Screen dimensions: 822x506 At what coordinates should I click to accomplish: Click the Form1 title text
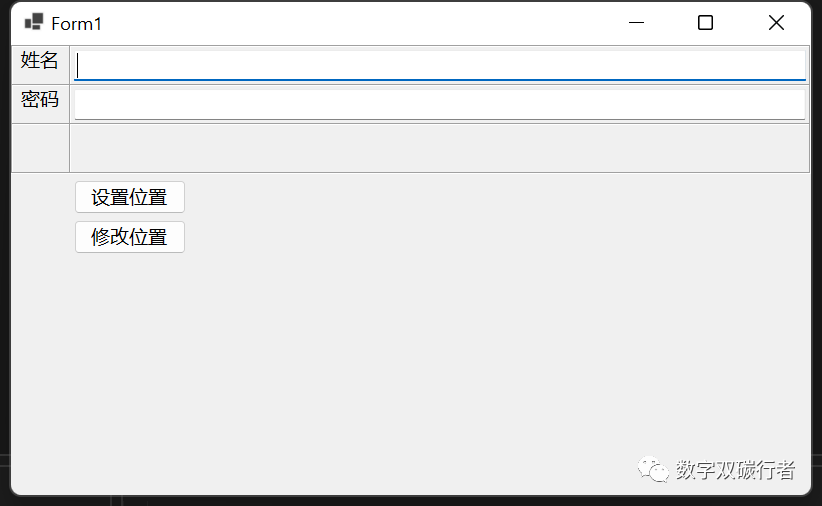(x=77, y=23)
